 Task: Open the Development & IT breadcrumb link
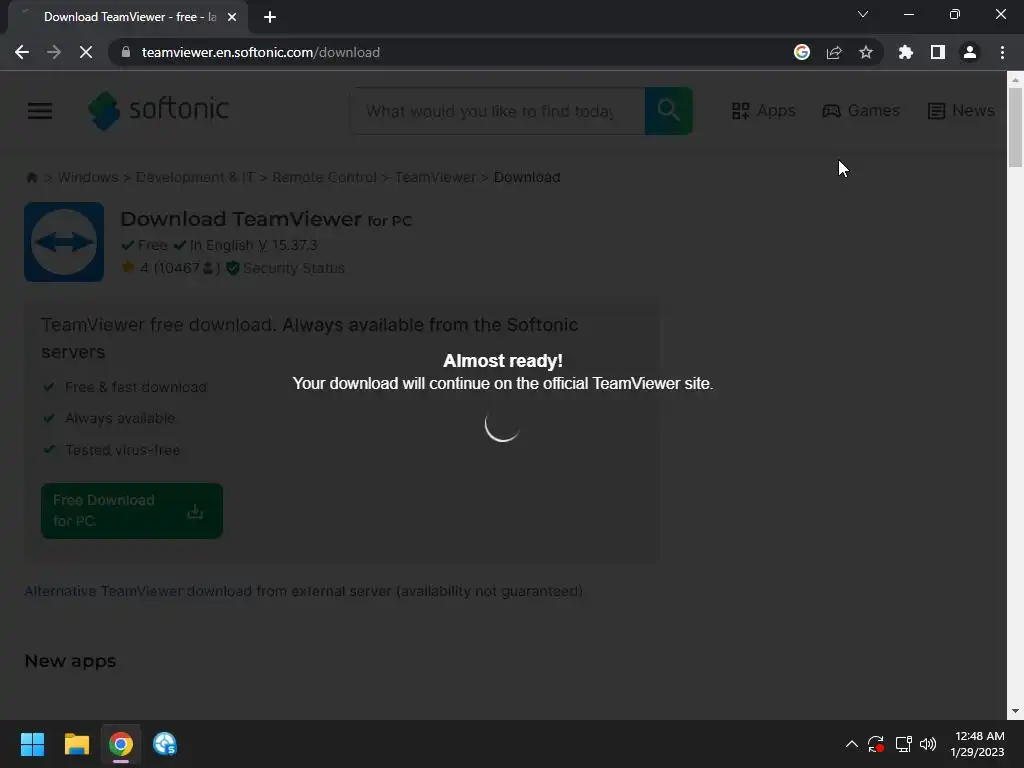[x=195, y=178]
